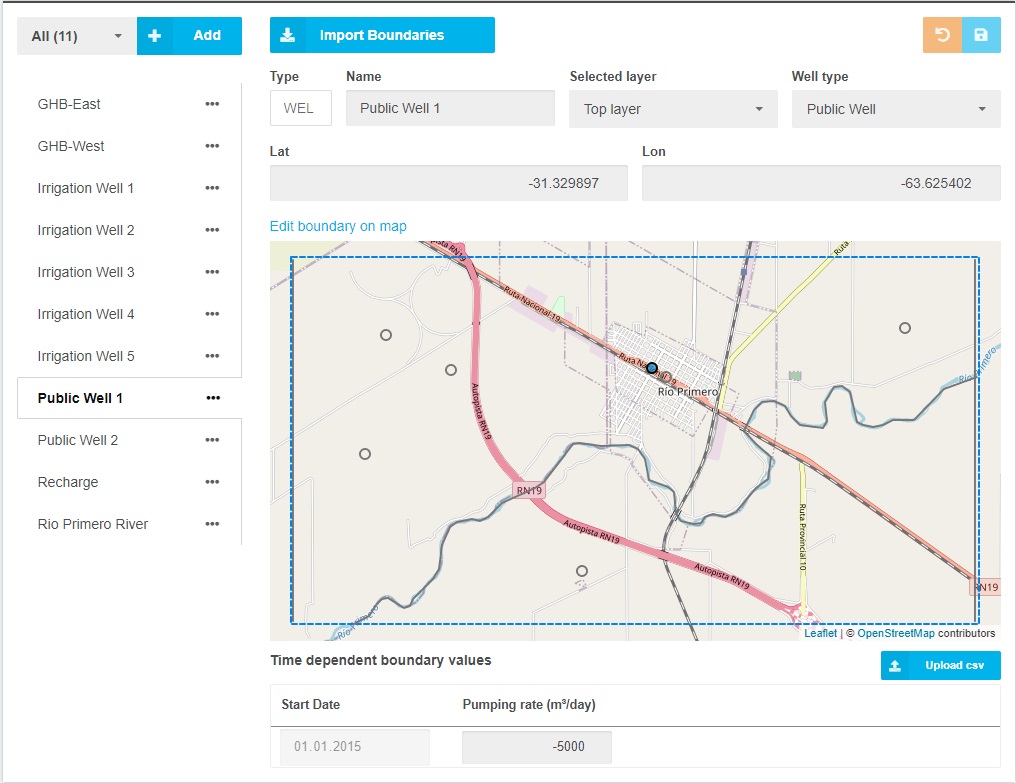Click the Edit boundary on map link
Viewport: 1016px width, 783px height.
(x=337, y=226)
